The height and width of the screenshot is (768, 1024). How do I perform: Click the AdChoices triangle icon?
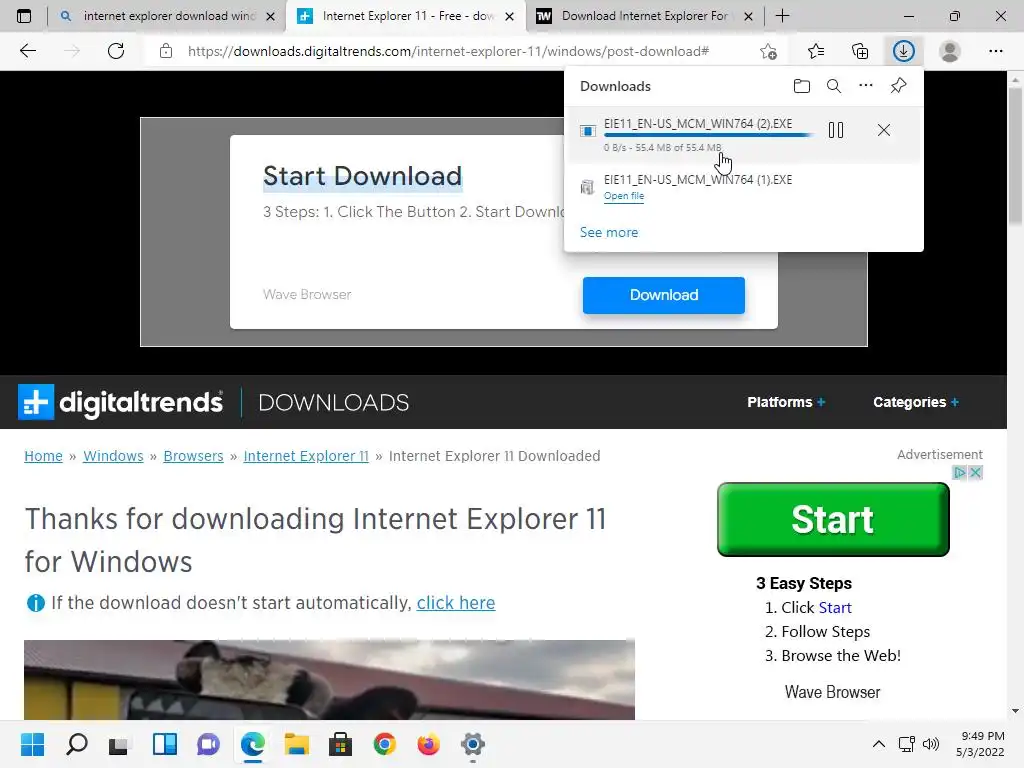pyautogui.click(x=959, y=472)
